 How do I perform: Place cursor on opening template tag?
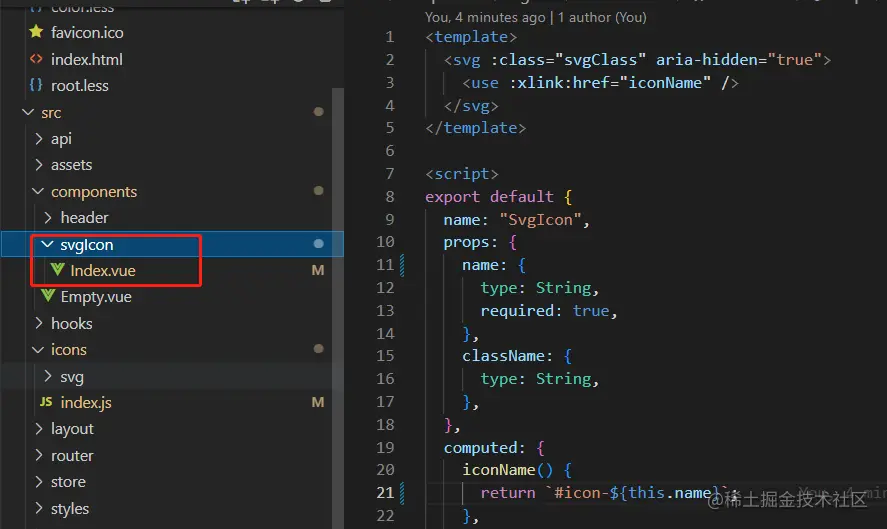tap(471, 37)
